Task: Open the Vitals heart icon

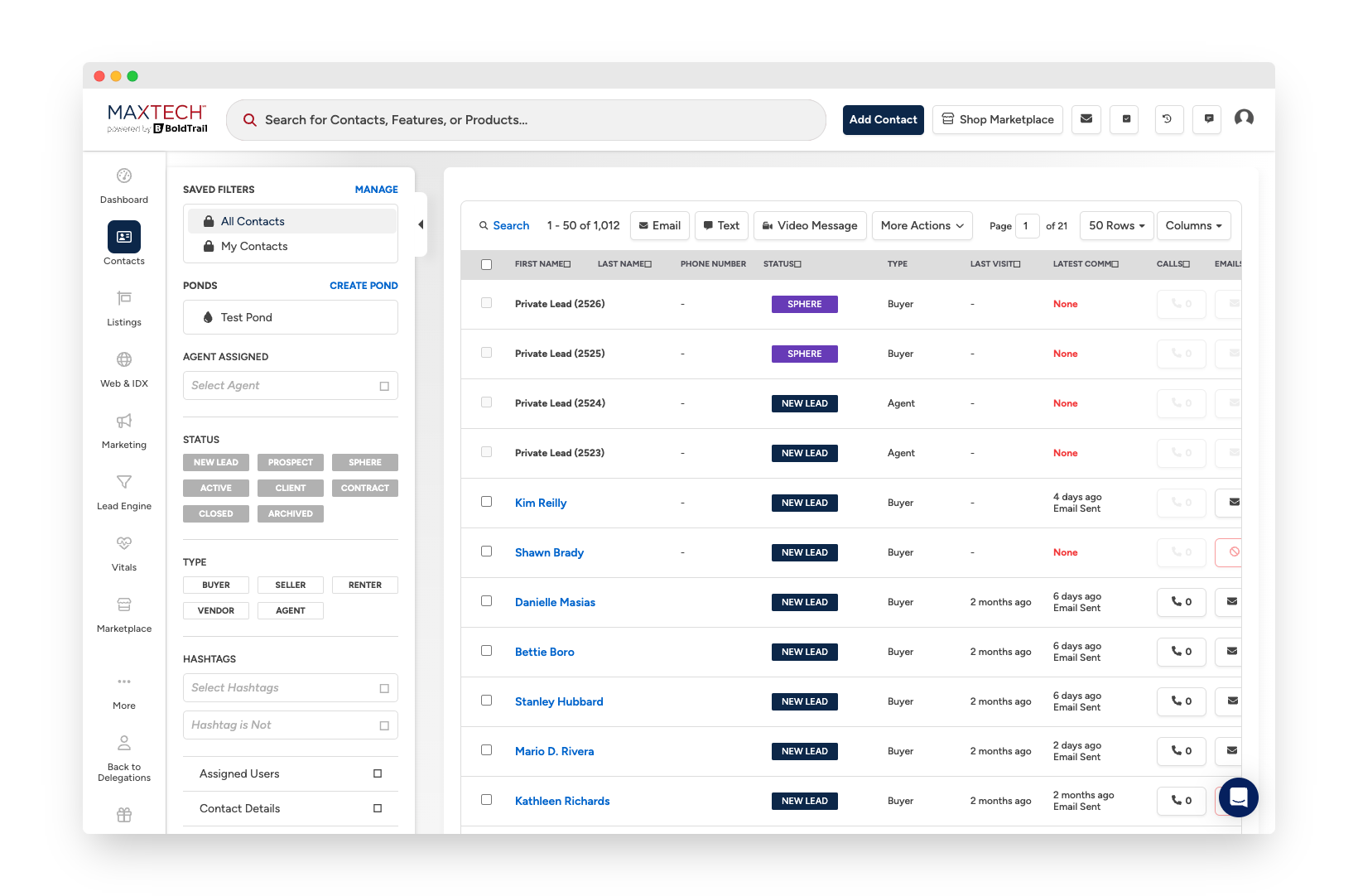Action: pyautogui.click(x=124, y=544)
